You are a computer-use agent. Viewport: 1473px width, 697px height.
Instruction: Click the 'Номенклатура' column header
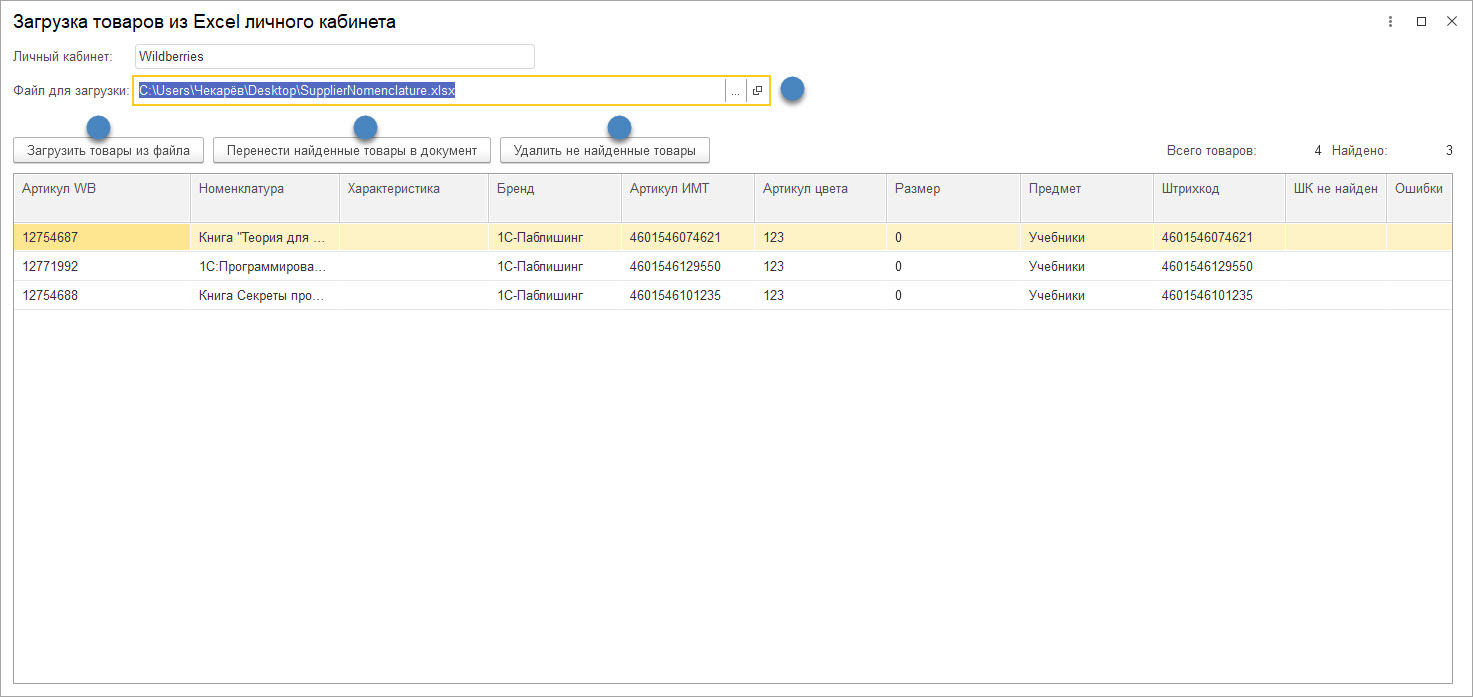(264, 189)
